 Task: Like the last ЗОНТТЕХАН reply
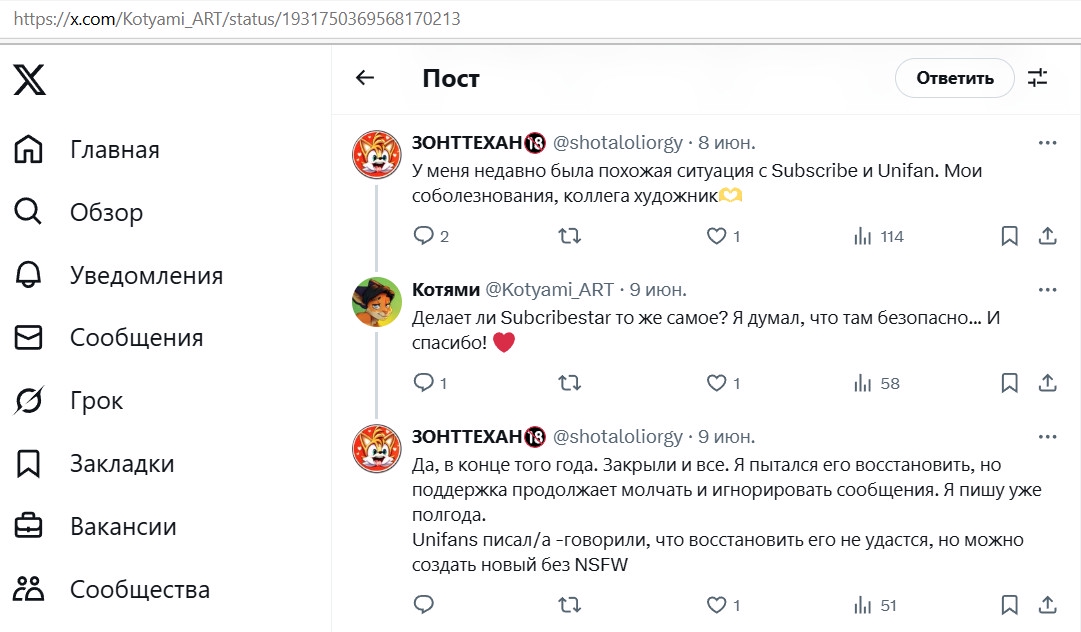coord(716,605)
